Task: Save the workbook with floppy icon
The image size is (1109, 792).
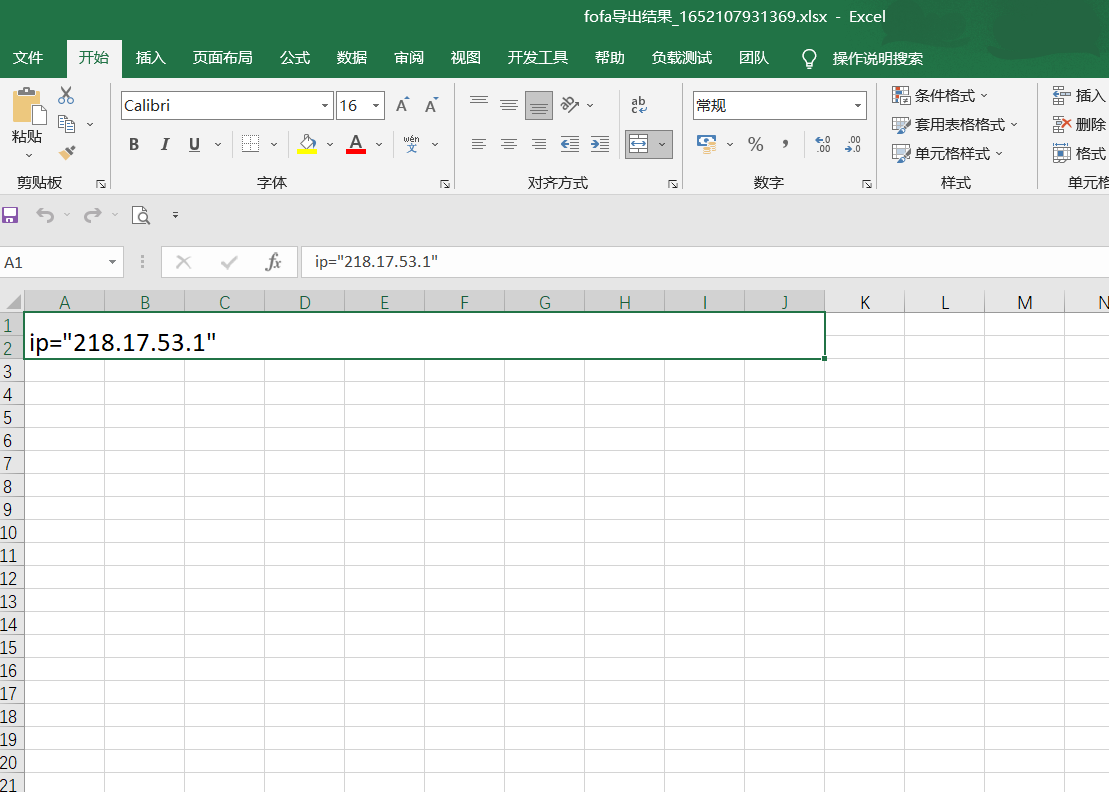Action: point(10,215)
